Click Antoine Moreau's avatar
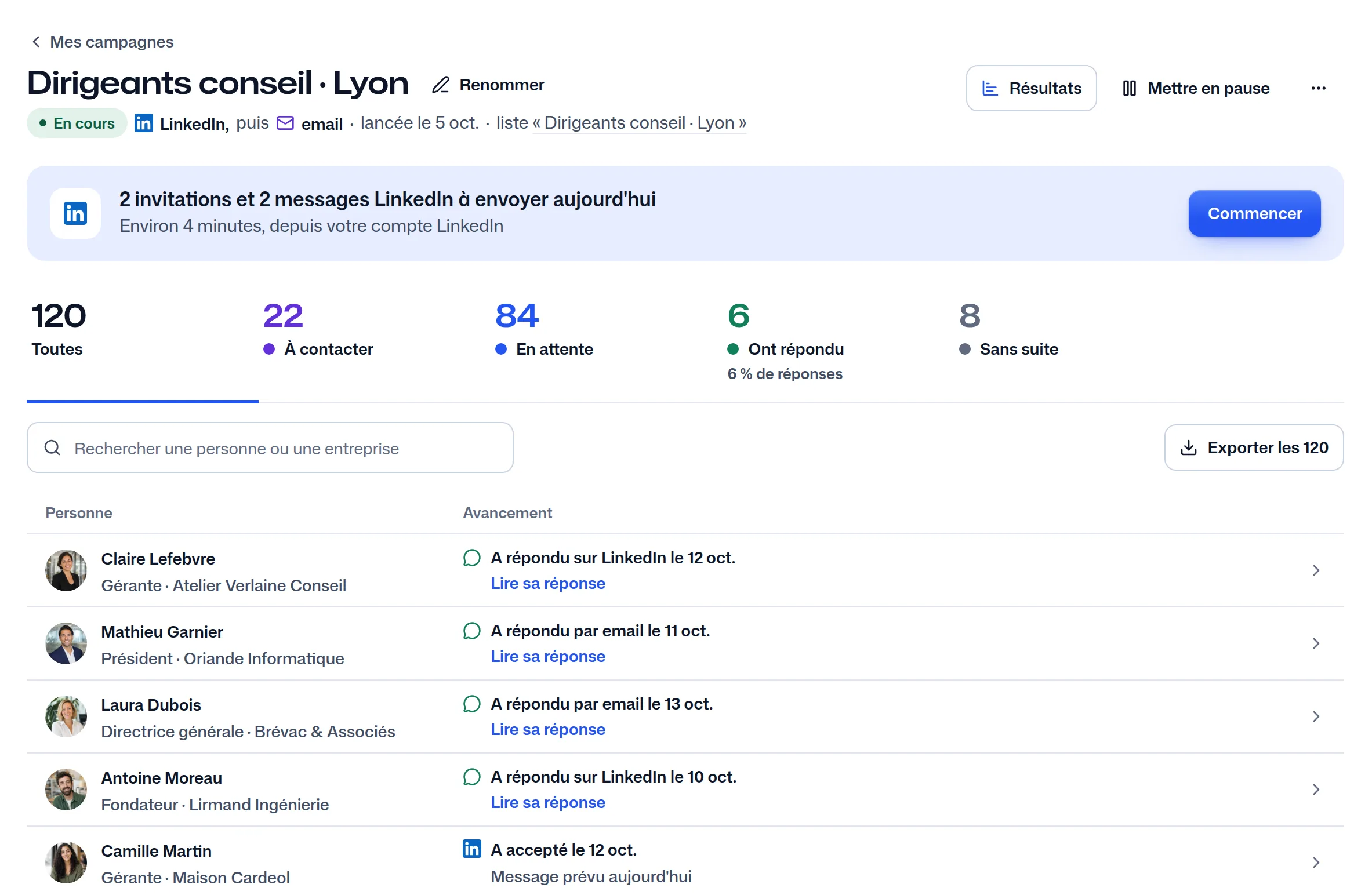1372x895 pixels. pyautogui.click(x=66, y=790)
